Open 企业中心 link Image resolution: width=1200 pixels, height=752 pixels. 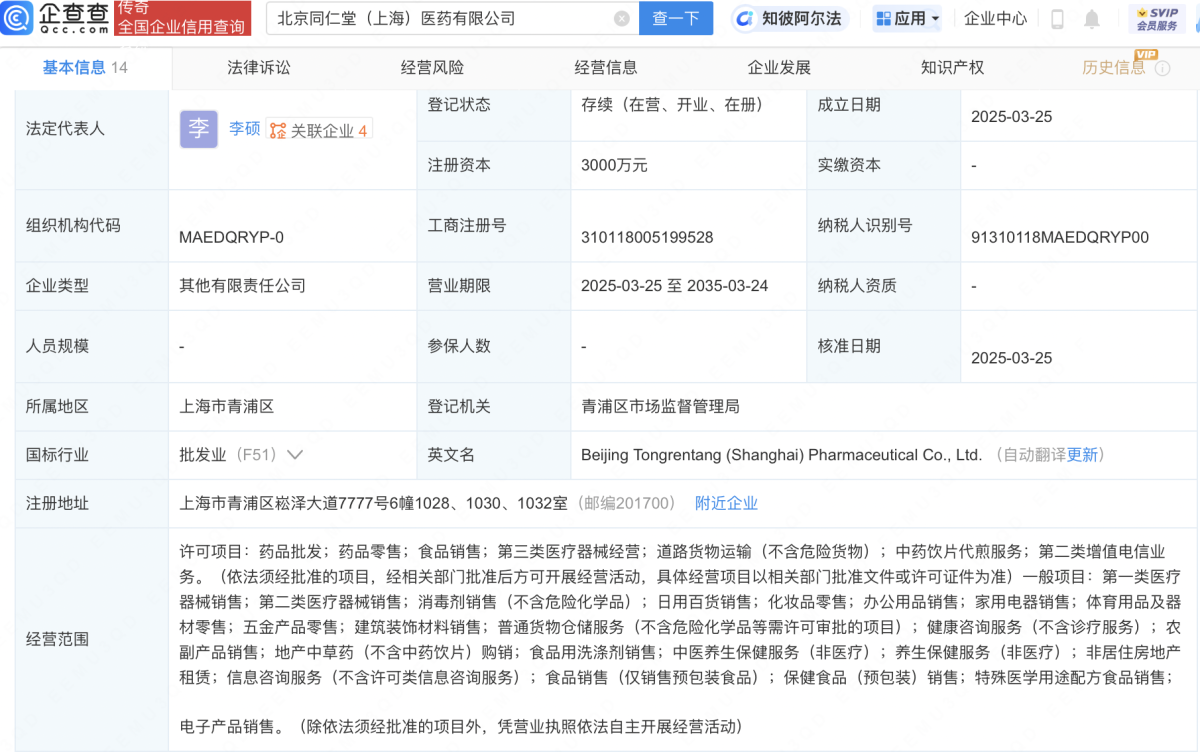tap(995, 18)
